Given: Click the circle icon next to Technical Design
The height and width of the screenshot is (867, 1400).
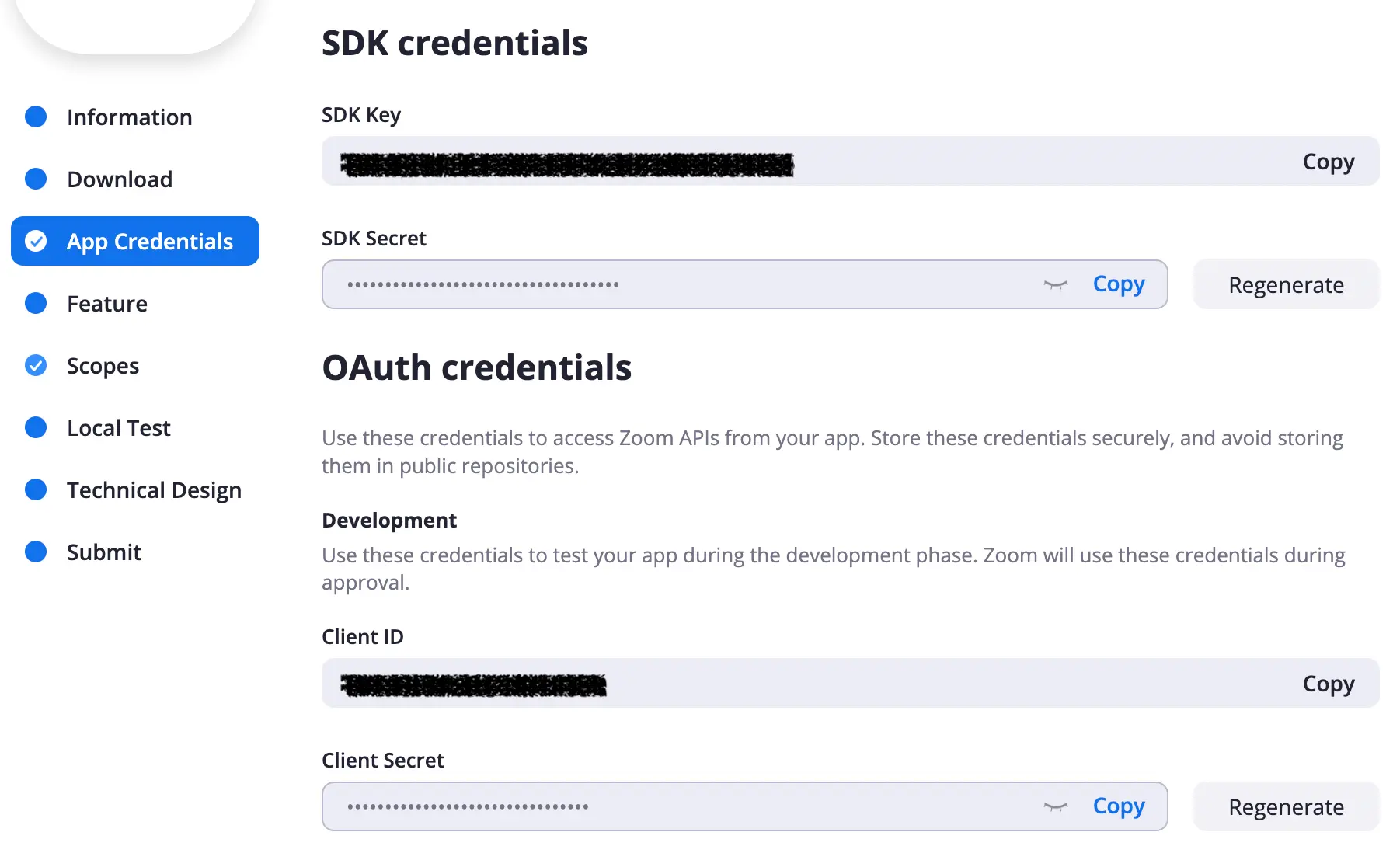Looking at the screenshot, I should click(x=36, y=489).
